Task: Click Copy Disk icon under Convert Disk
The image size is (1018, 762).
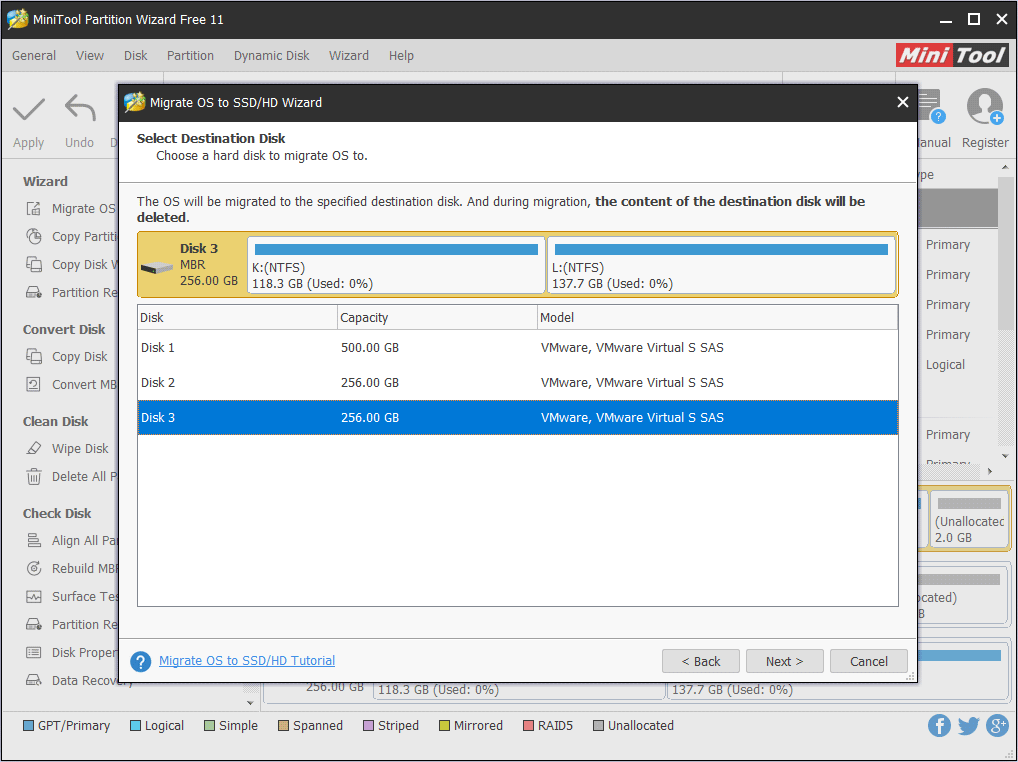Action: (x=34, y=356)
